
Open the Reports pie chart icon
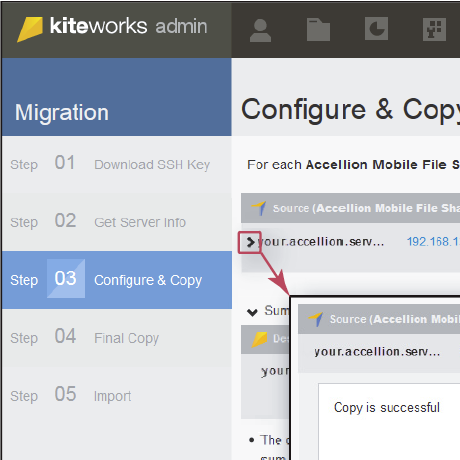click(376, 29)
